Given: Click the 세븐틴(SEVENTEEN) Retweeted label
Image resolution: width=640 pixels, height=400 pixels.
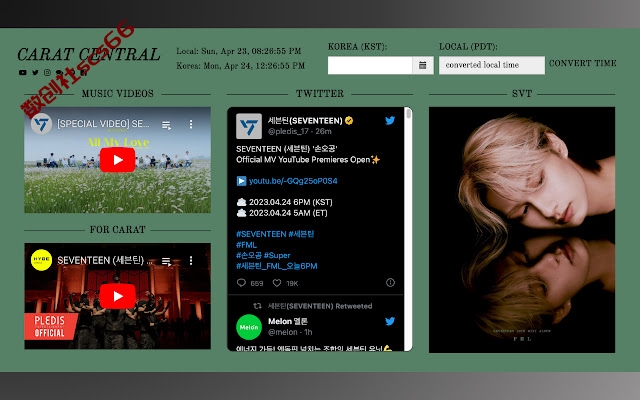Looking at the screenshot, I should [320, 306].
